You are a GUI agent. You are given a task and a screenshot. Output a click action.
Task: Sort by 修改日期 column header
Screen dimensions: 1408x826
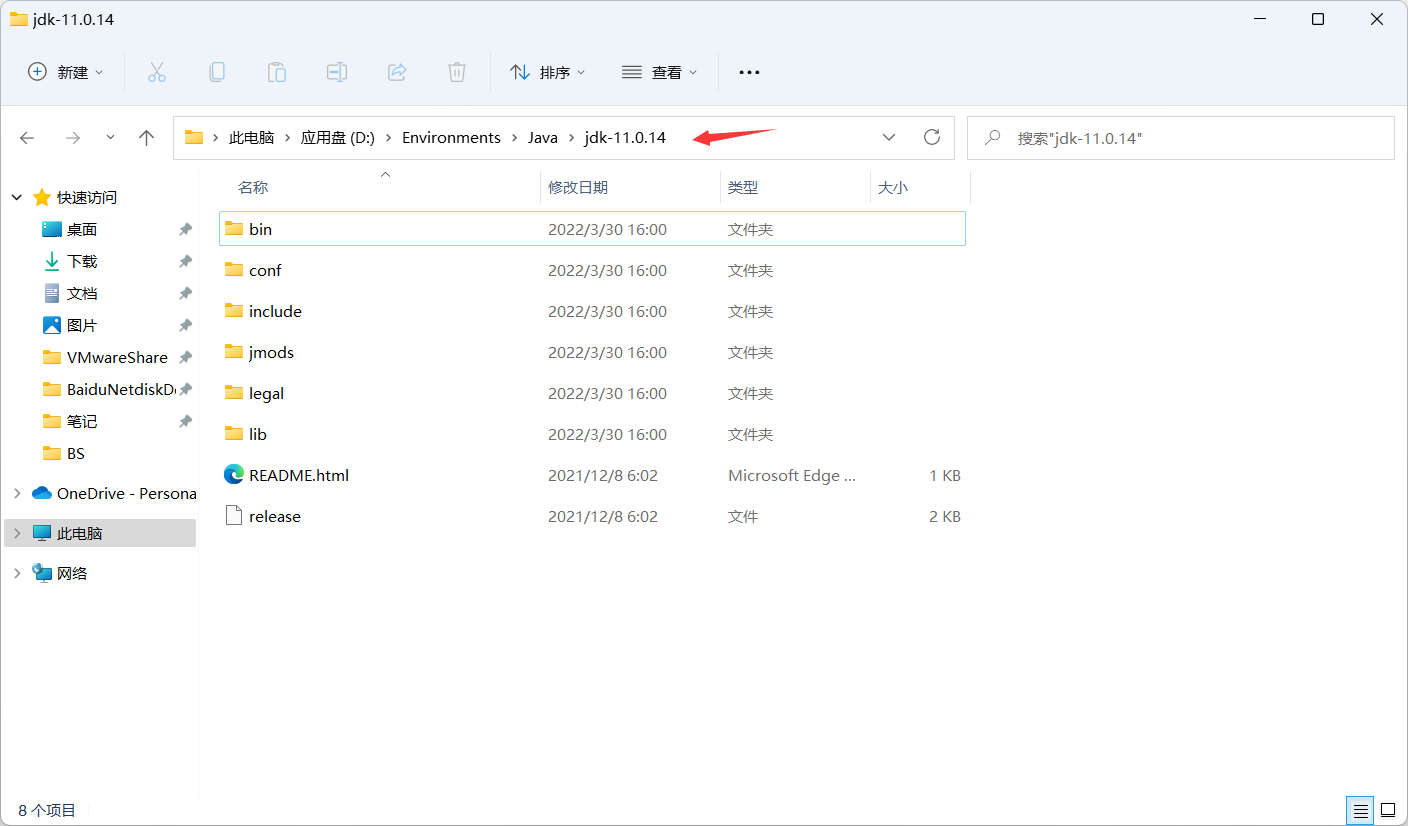click(x=578, y=187)
